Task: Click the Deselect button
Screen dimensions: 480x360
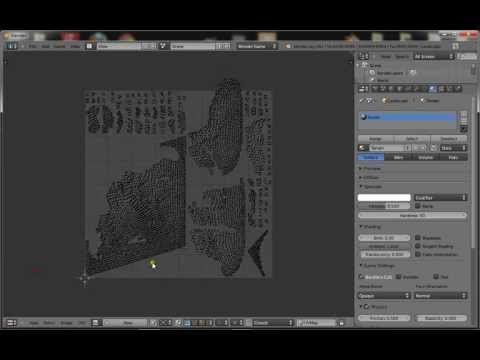Action: point(449,139)
